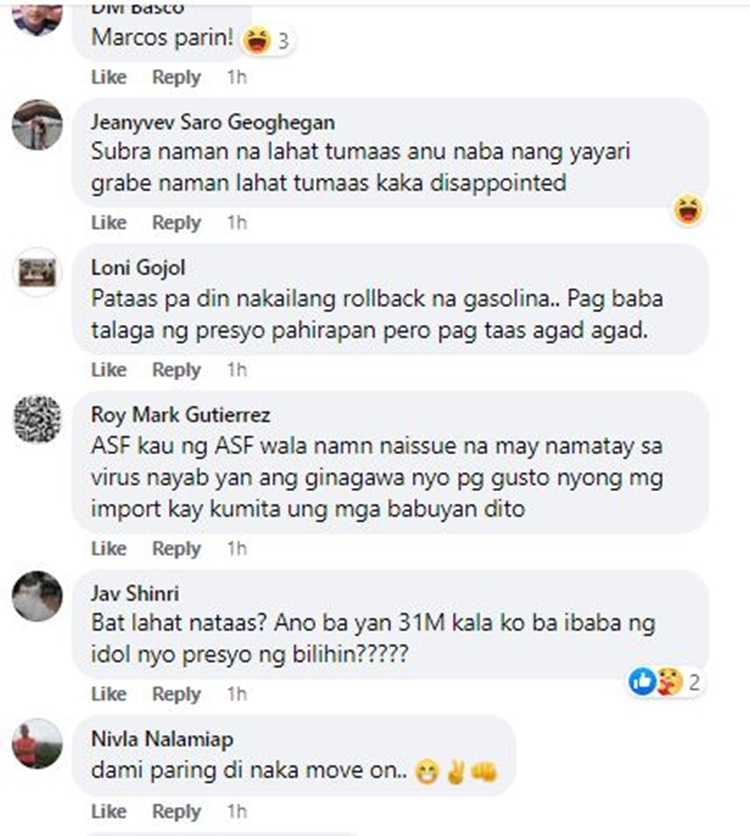Reply to Jav Shinri's comment
The height and width of the screenshot is (836, 750).
[176, 694]
